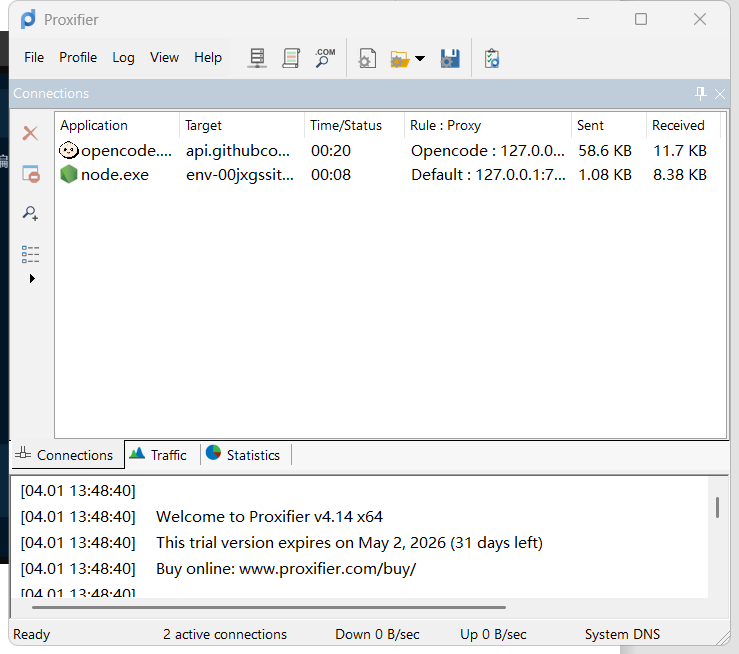
Task: Click the Up 0 B/sec status entry
Action: point(493,634)
